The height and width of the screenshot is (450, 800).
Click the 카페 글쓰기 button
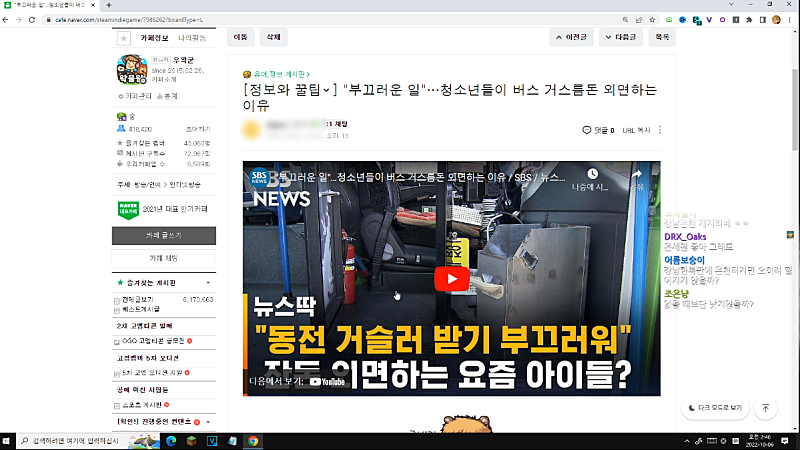[x=164, y=236]
